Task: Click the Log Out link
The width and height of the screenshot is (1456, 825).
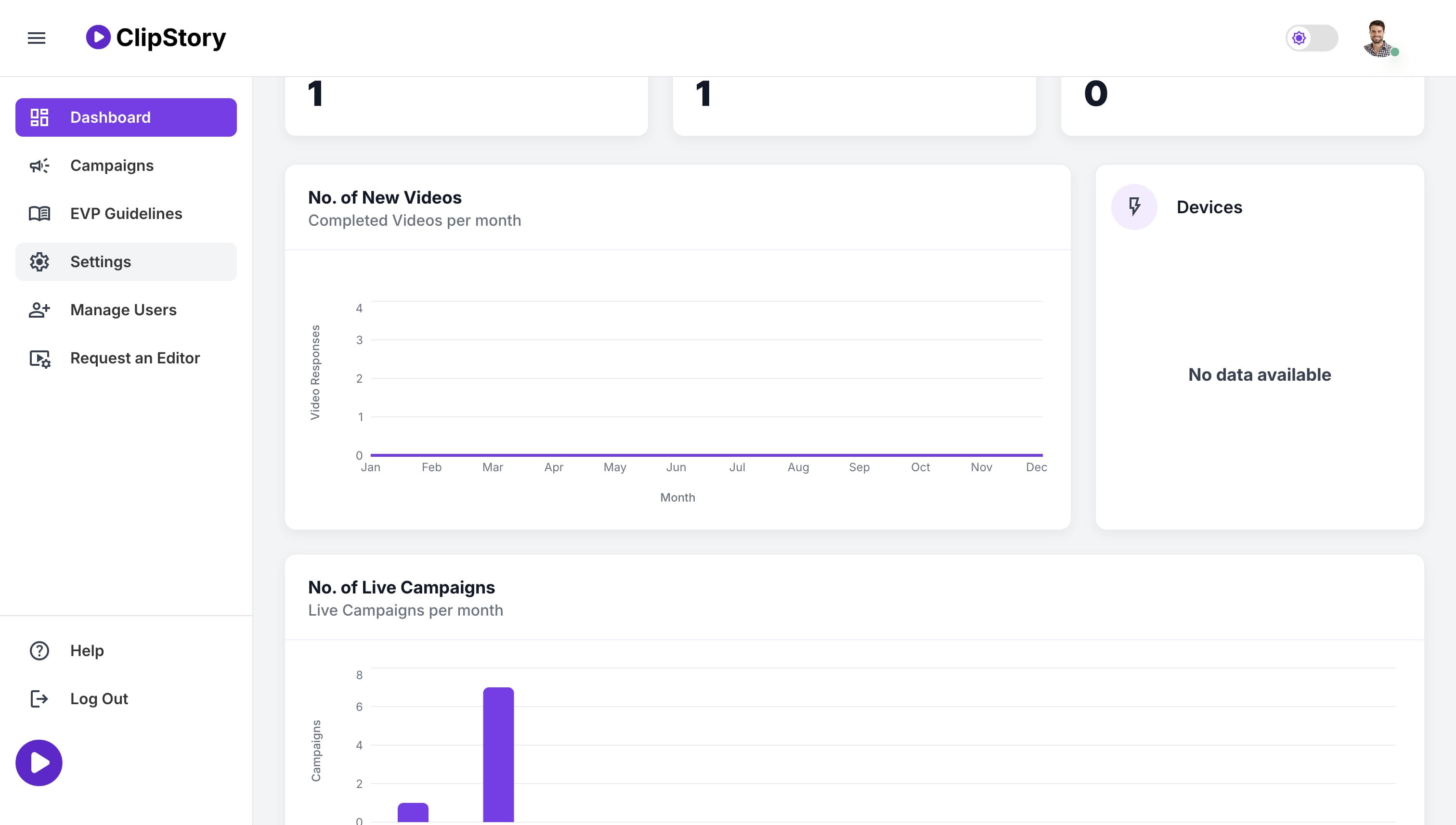Action: [x=99, y=698]
